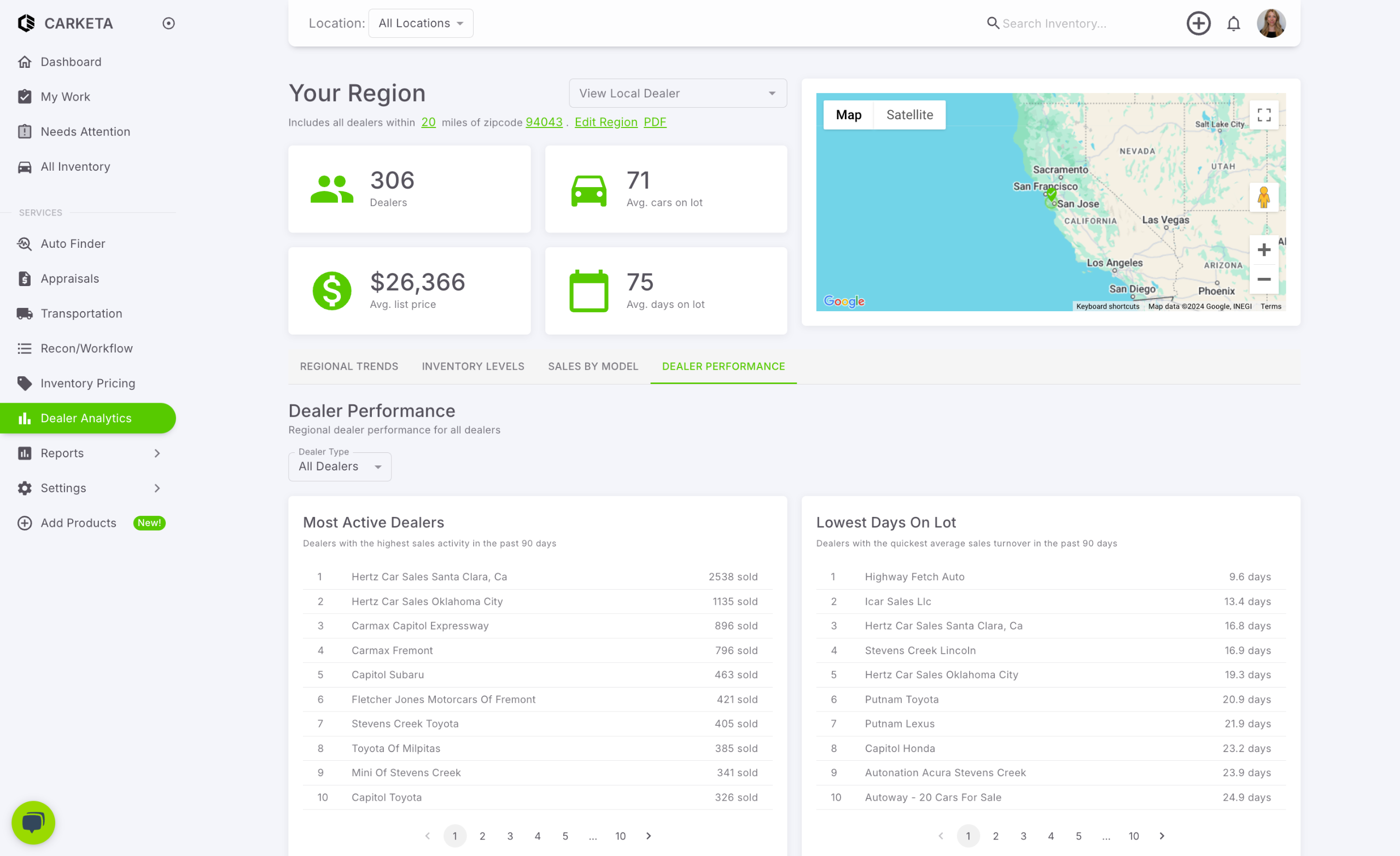Toggle map fullscreen view

tap(1263, 115)
